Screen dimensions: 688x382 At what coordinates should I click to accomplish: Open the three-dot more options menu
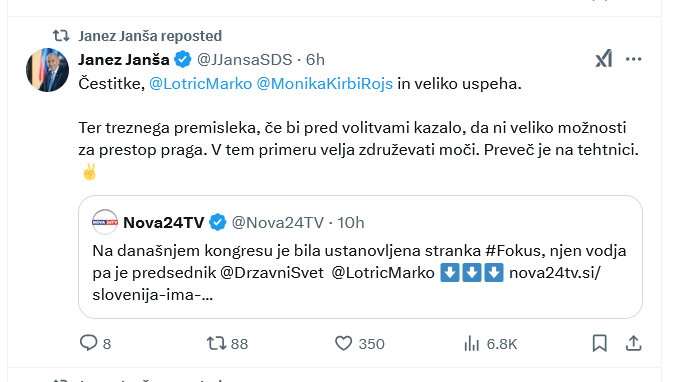[x=633, y=59]
